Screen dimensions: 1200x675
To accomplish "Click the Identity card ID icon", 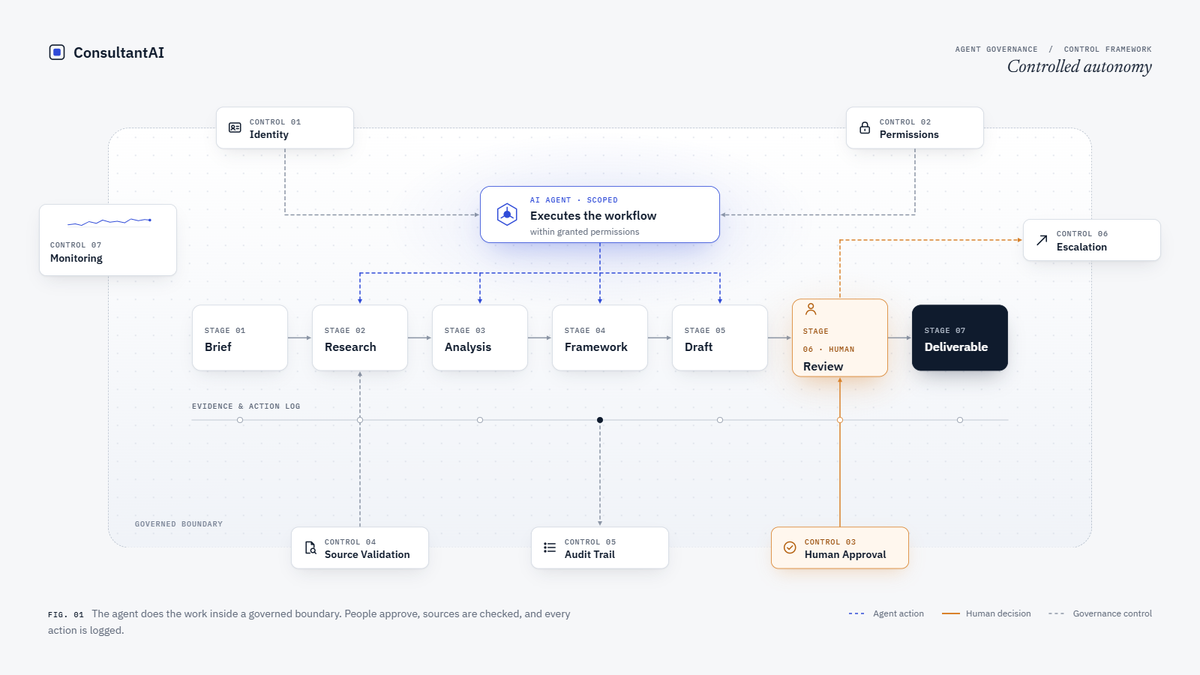I will pyautogui.click(x=235, y=128).
